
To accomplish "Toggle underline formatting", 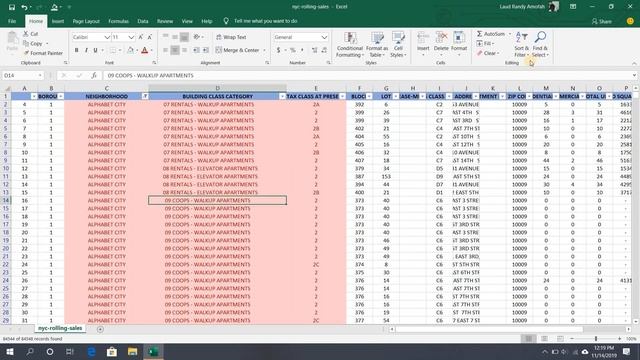I will pyautogui.click(x=96, y=50).
